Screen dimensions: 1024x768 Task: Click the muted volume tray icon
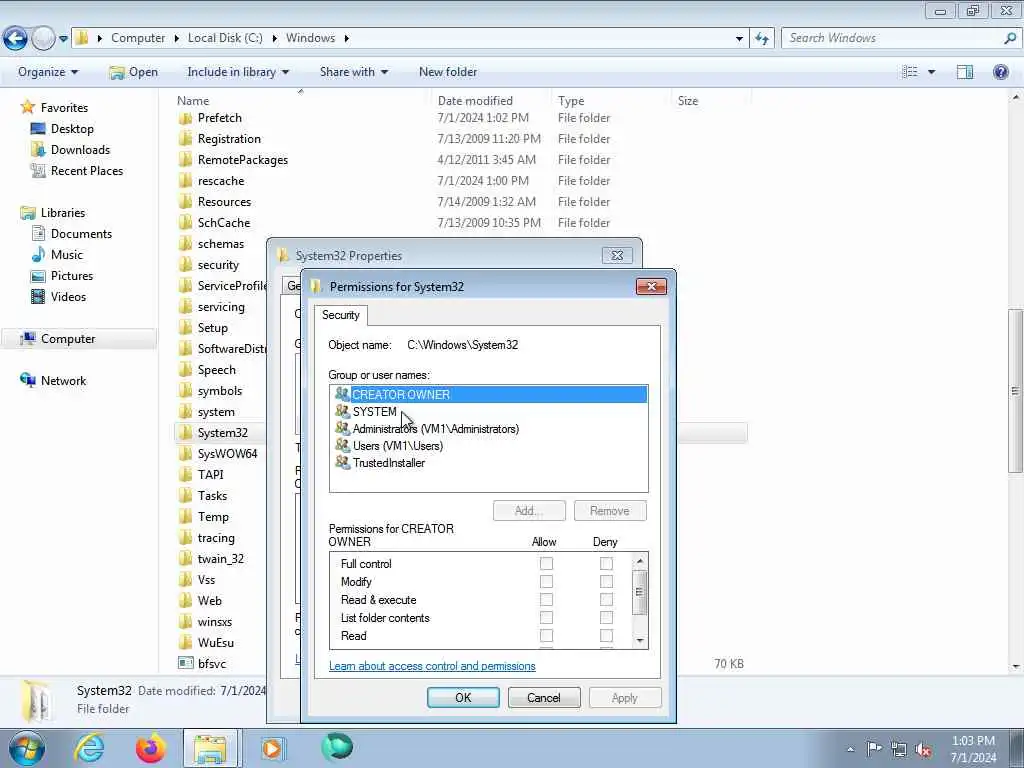coord(923,749)
